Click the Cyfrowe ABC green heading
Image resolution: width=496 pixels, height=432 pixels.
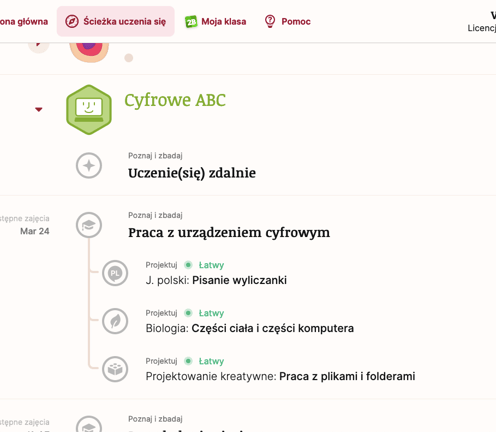(175, 101)
